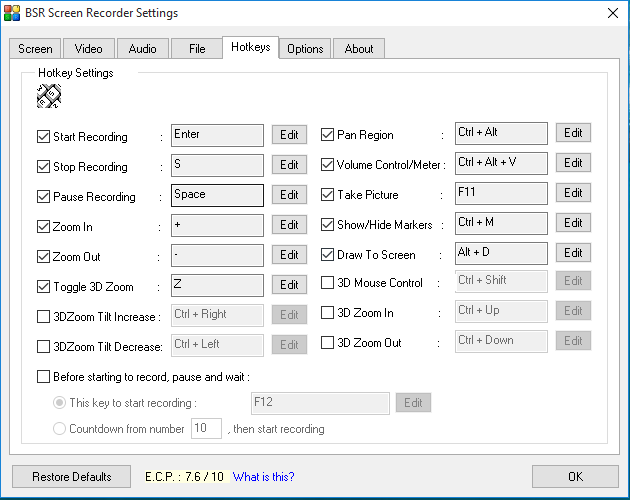This screenshot has width=630, height=500.
Task: Uncheck the Zoom Out checkbox
Action: [43, 256]
